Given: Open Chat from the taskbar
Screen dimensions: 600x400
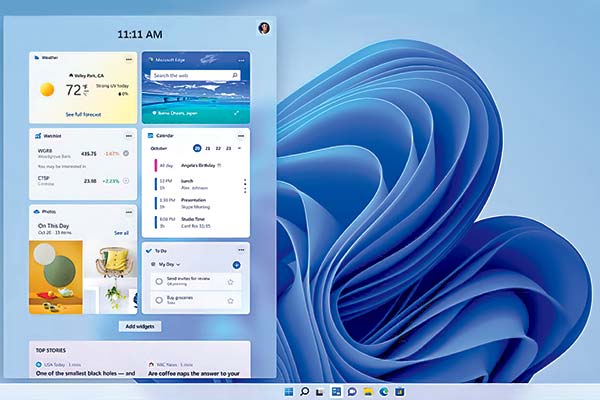Looking at the screenshot, I should coord(352,392).
